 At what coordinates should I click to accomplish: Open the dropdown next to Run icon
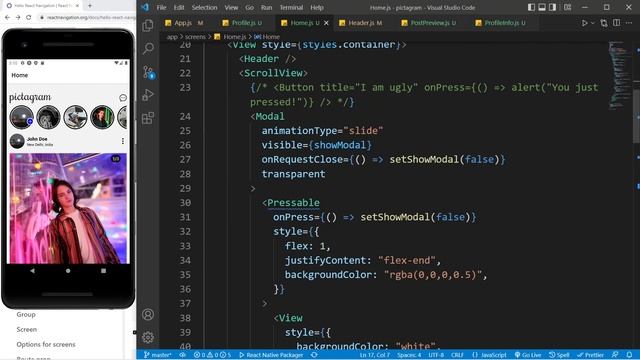[593, 23]
